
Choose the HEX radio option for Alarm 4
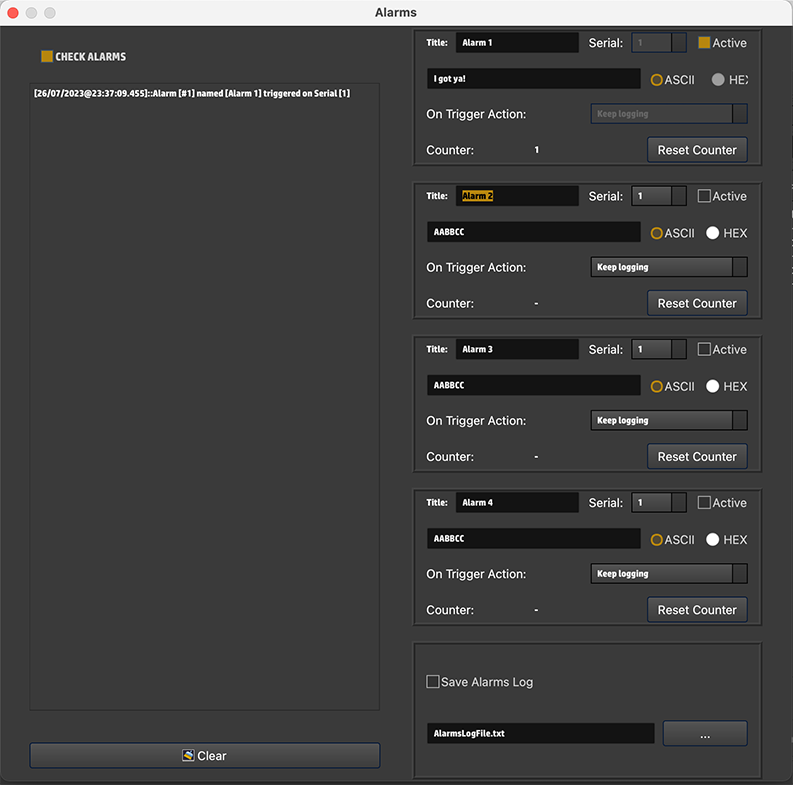713,539
